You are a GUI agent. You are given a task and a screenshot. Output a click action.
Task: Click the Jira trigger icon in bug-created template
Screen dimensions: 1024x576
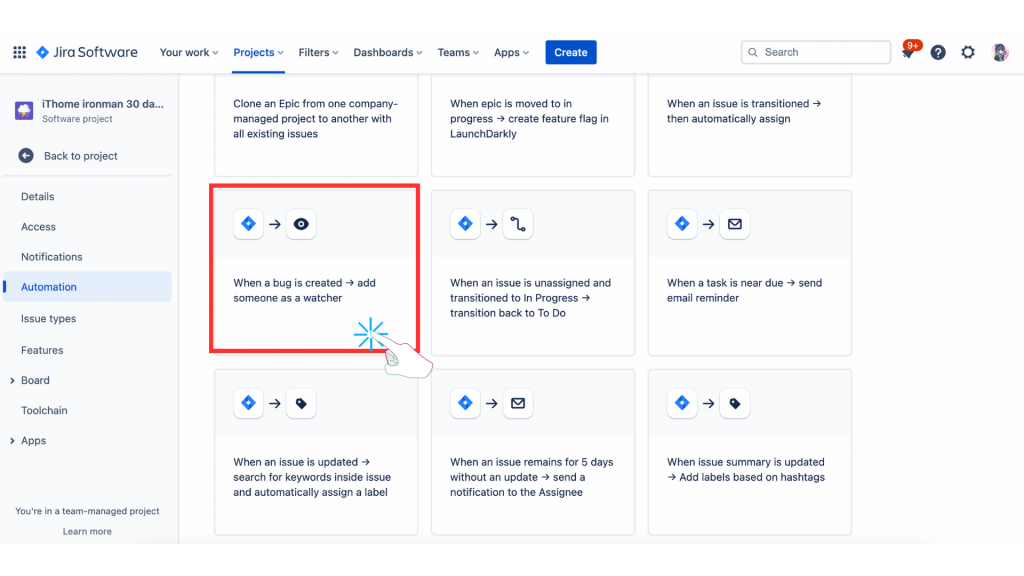[x=248, y=224]
